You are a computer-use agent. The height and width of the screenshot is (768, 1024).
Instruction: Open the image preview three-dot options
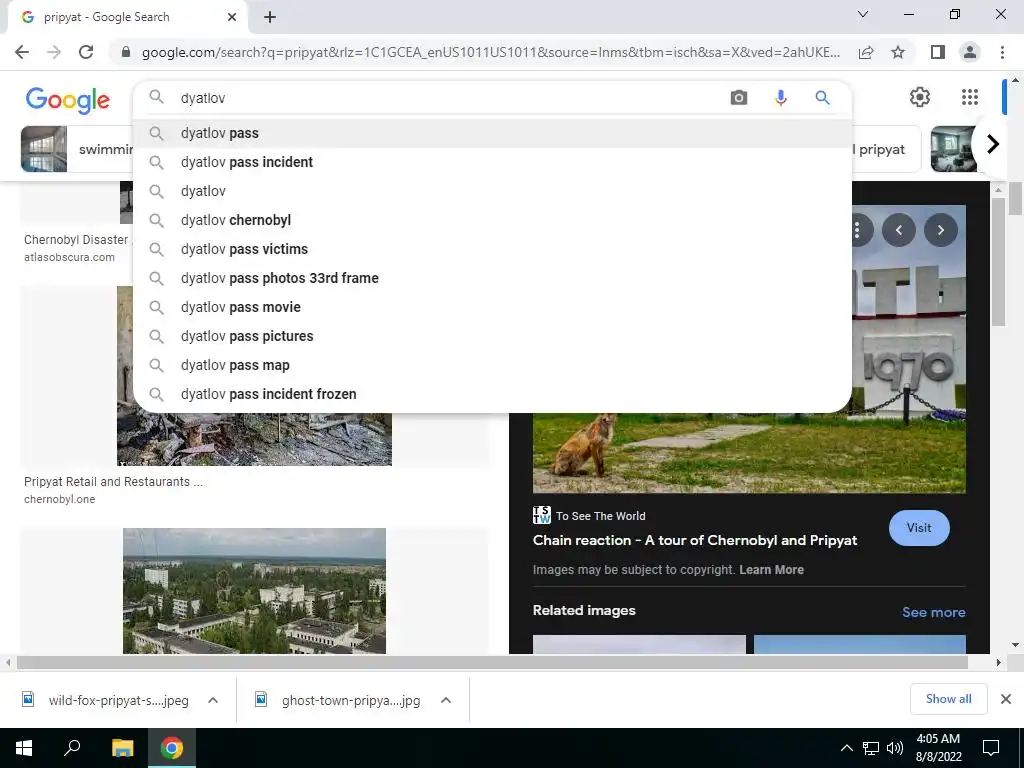click(x=858, y=230)
